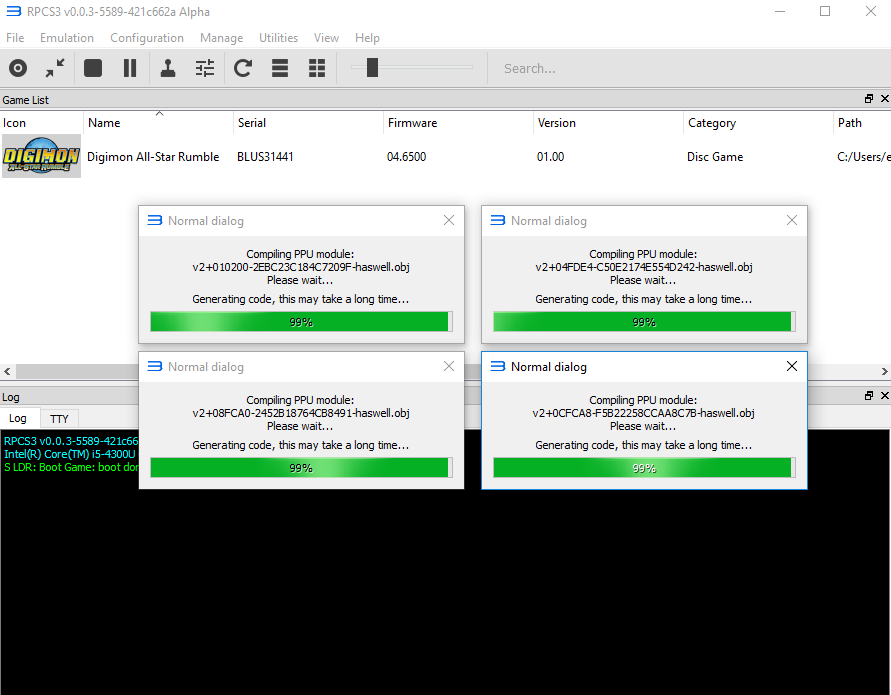Open the File menu
Viewport: 891px width, 695px height.
(15, 38)
